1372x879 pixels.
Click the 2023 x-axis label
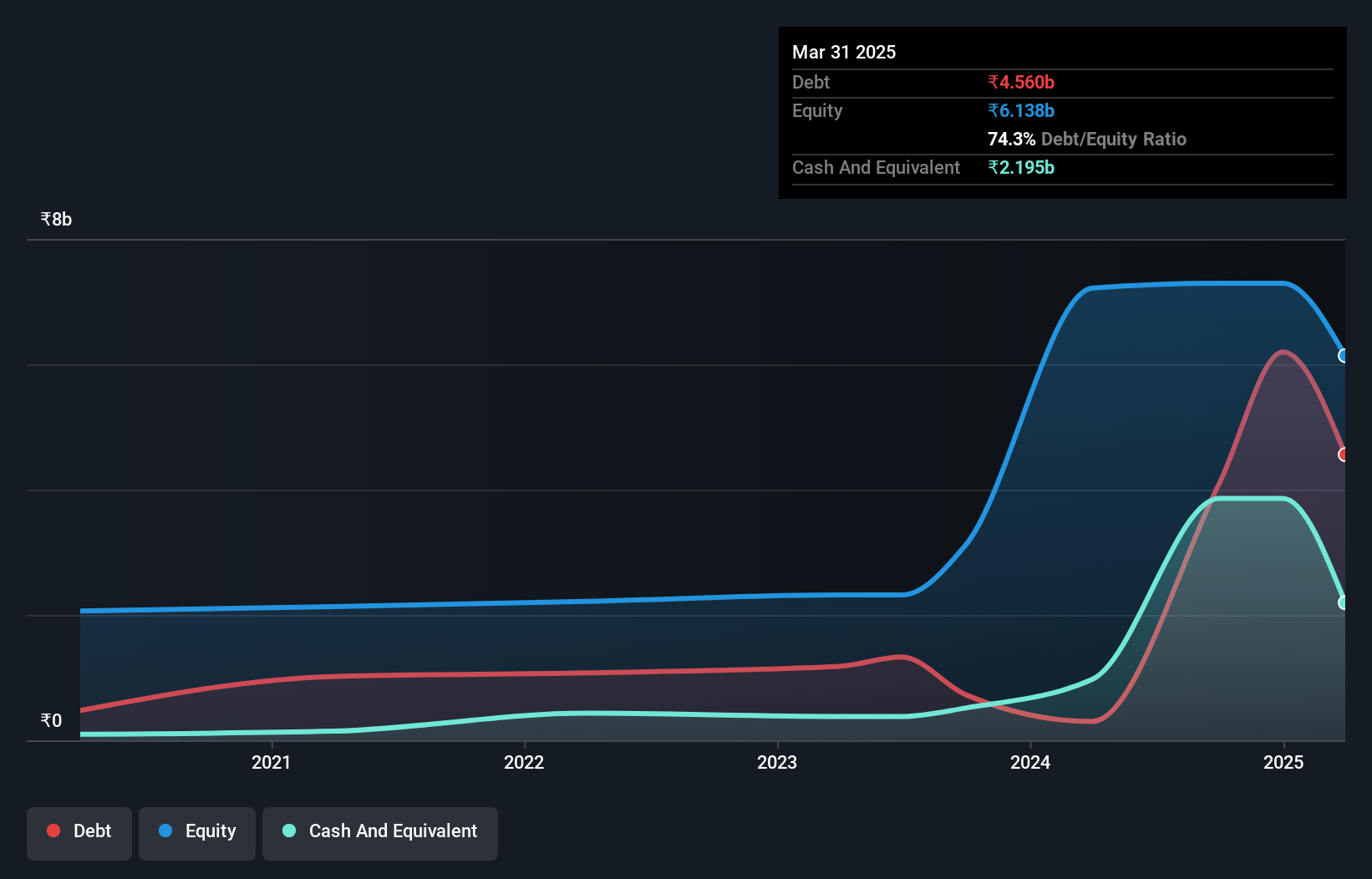coord(777,762)
